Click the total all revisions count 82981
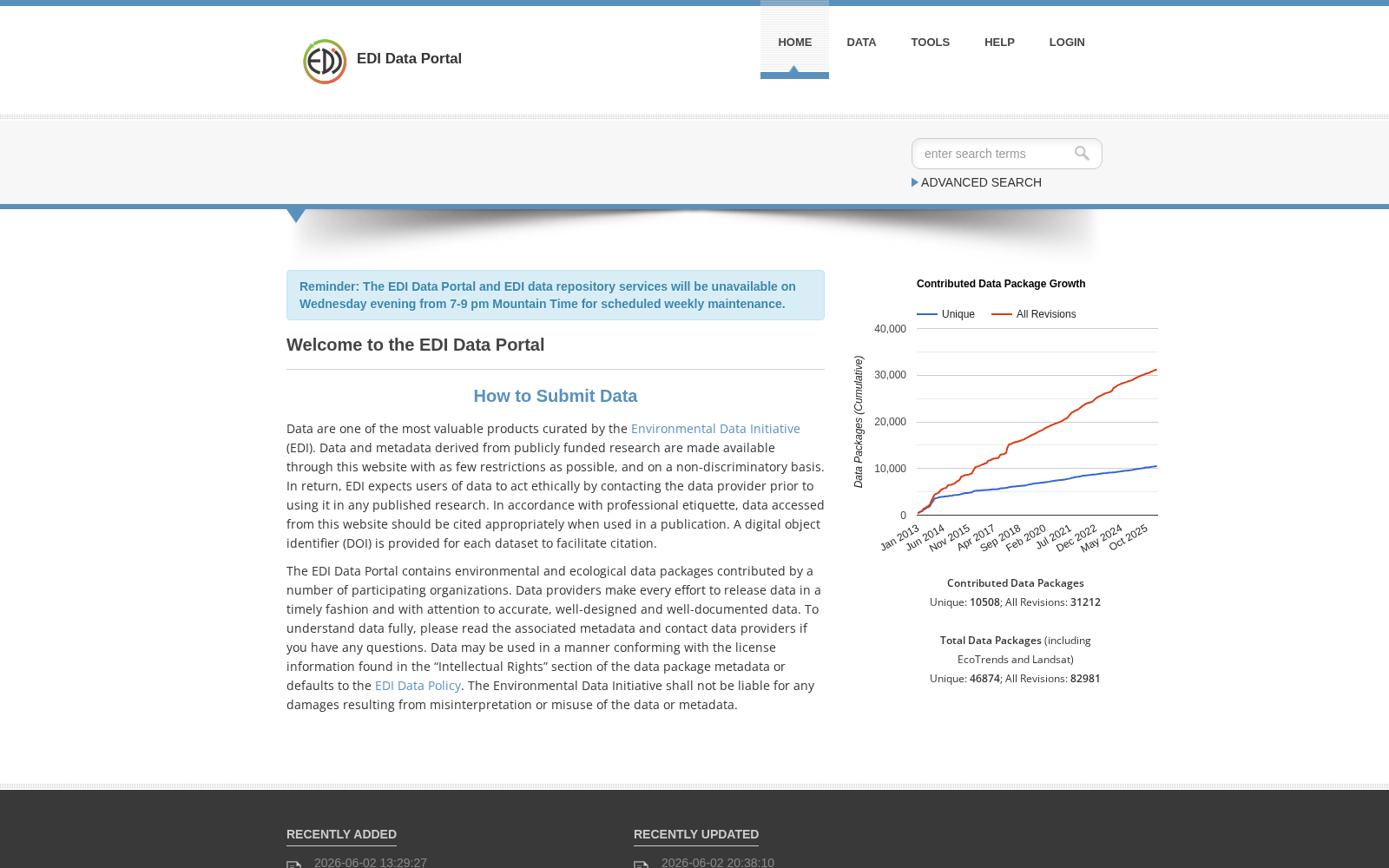Viewport: 1389px width, 868px height. (1085, 679)
